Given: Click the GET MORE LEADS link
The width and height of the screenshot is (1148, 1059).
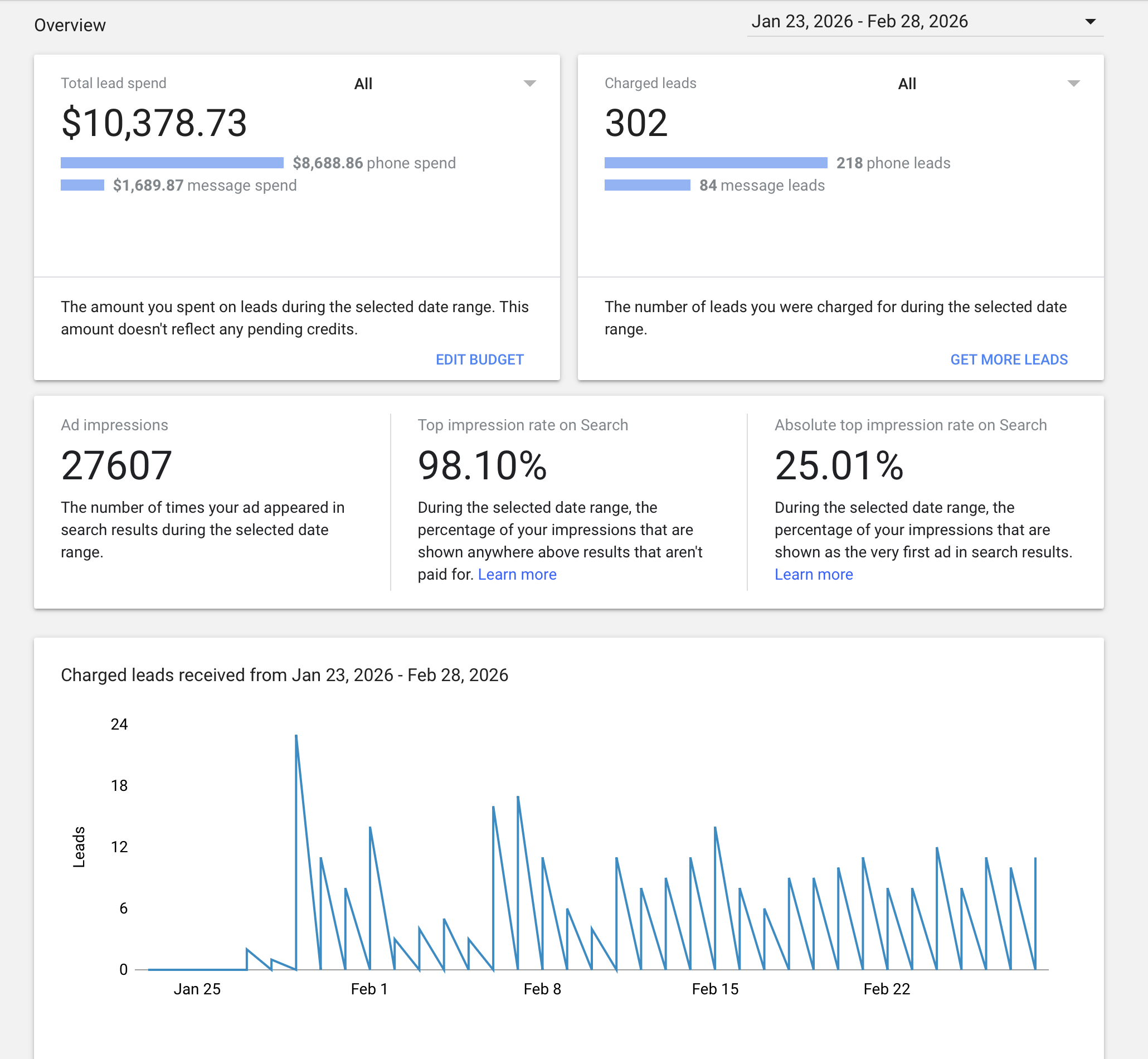Looking at the screenshot, I should coord(1008,360).
